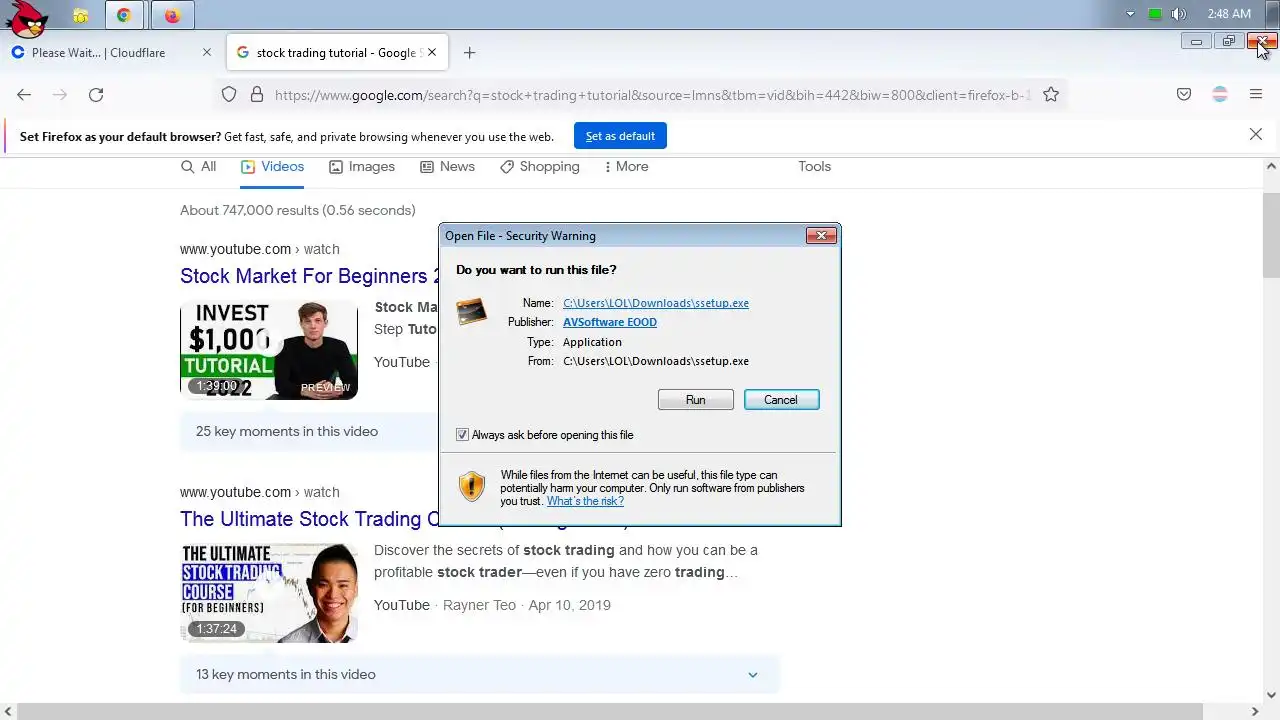Close the Please Wait Cloudflare tab
The height and width of the screenshot is (720, 1280).
point(206,52)
